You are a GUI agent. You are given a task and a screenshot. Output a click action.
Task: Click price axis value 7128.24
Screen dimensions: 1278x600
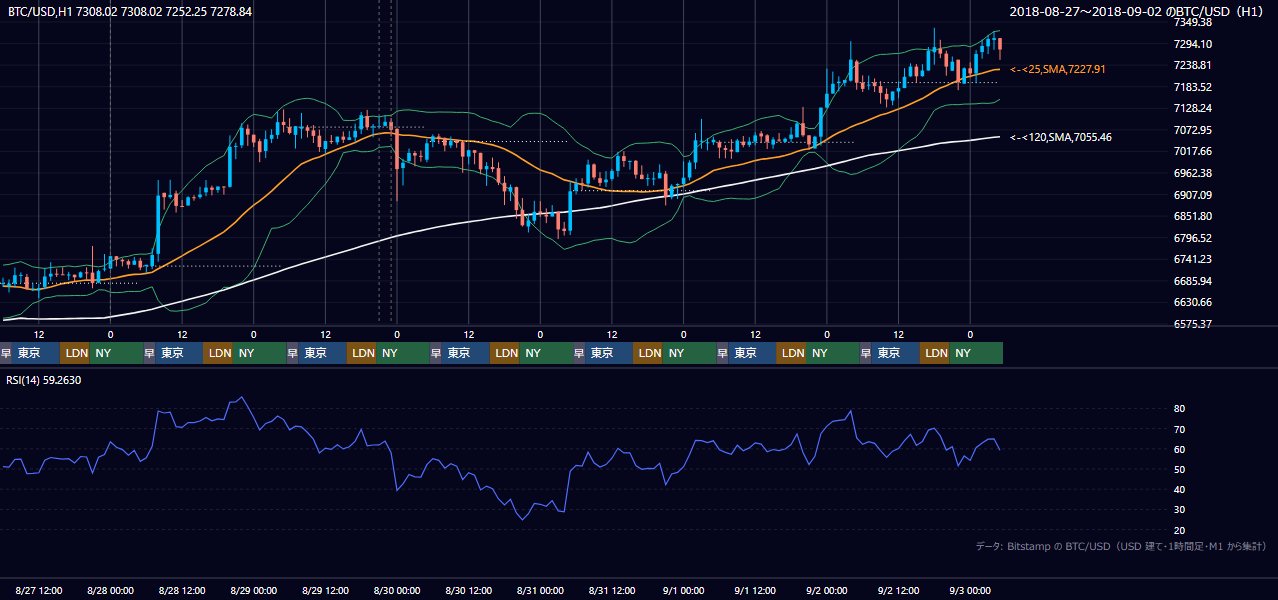[1193, 108]
